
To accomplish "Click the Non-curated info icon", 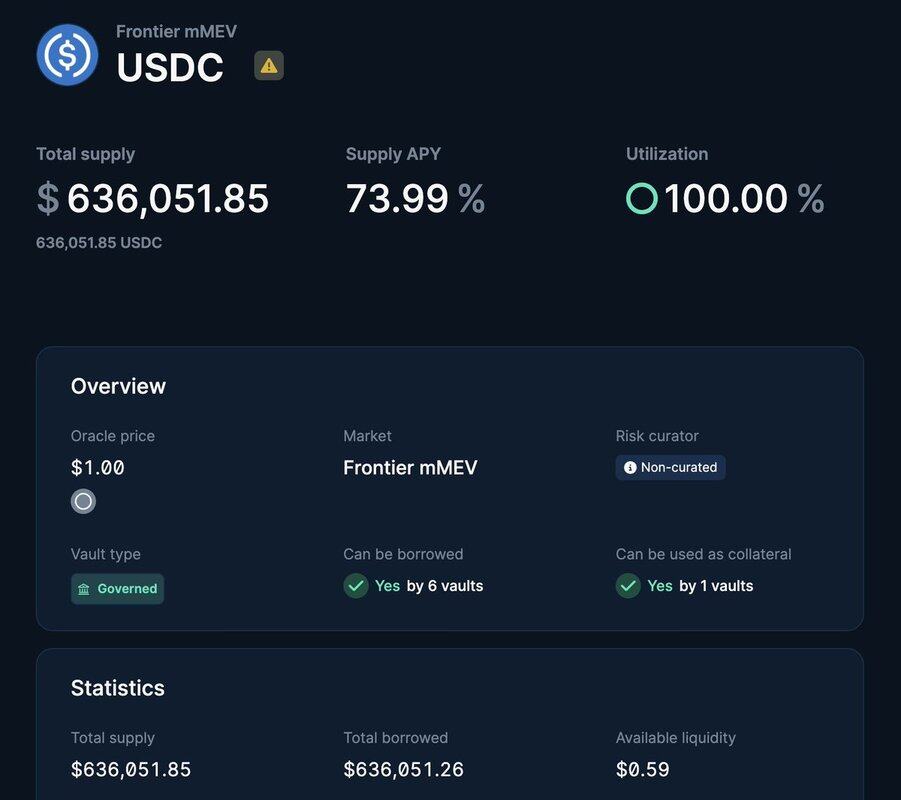I will pyautogui.click(x=630, y=467).
